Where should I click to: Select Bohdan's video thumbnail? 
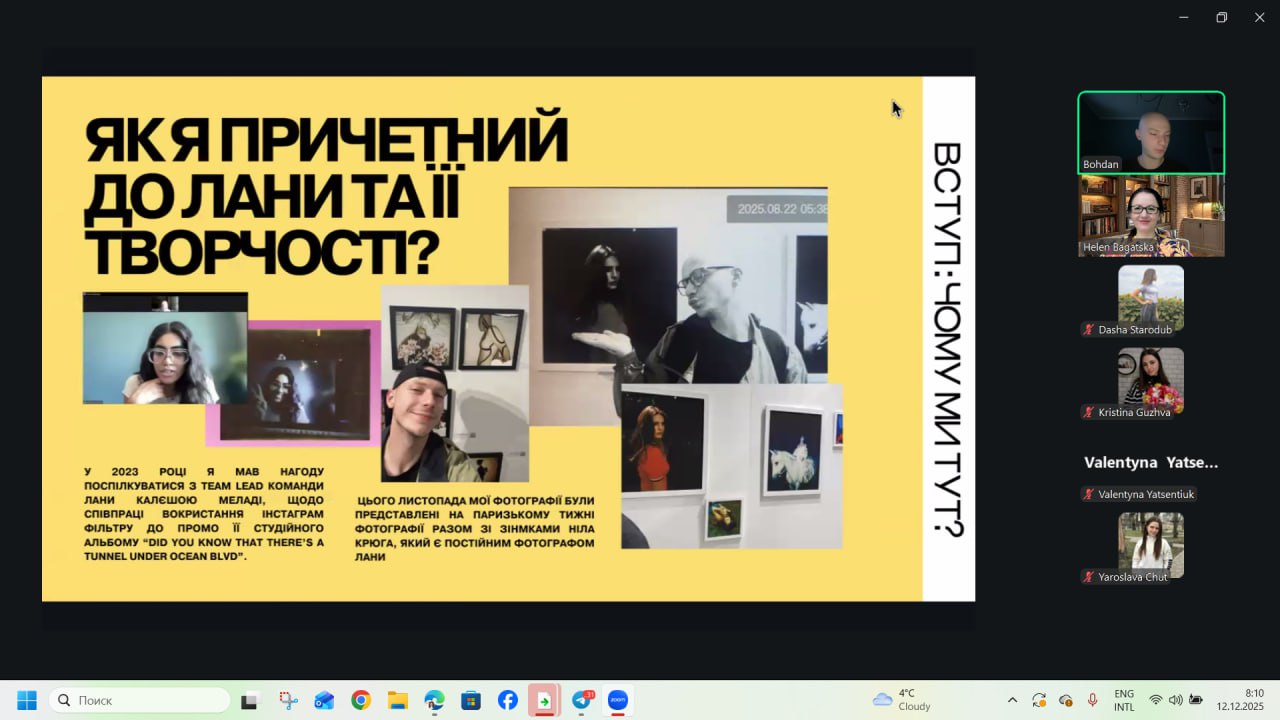tap(1151, 133)
